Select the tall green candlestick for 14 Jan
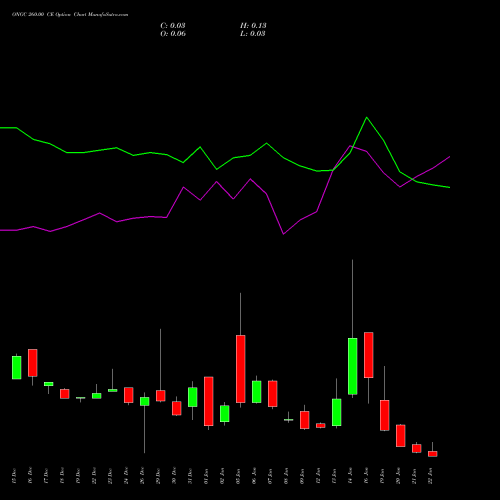 353,366
